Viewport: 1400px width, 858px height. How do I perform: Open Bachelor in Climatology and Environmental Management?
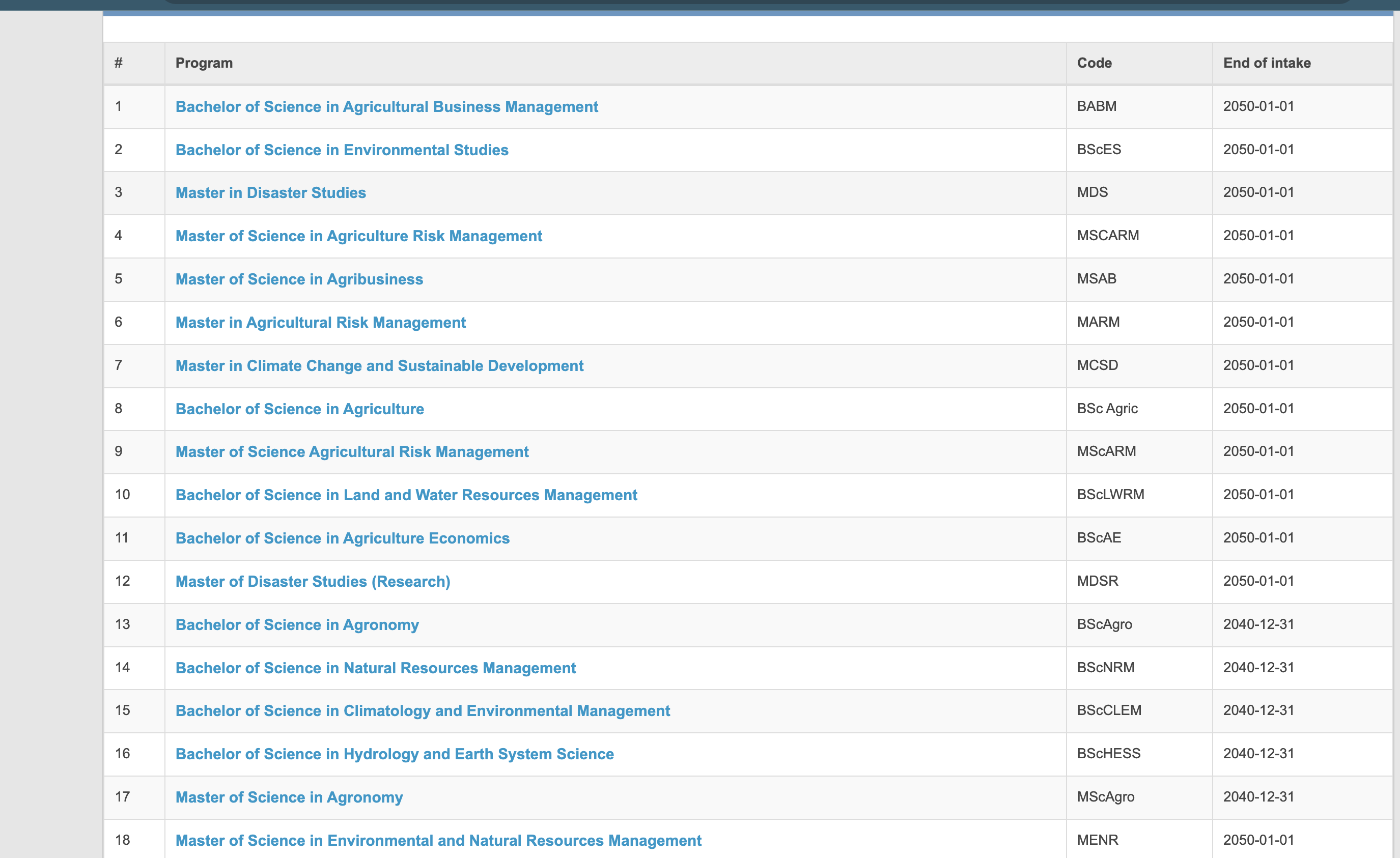(x=422, y=710)
